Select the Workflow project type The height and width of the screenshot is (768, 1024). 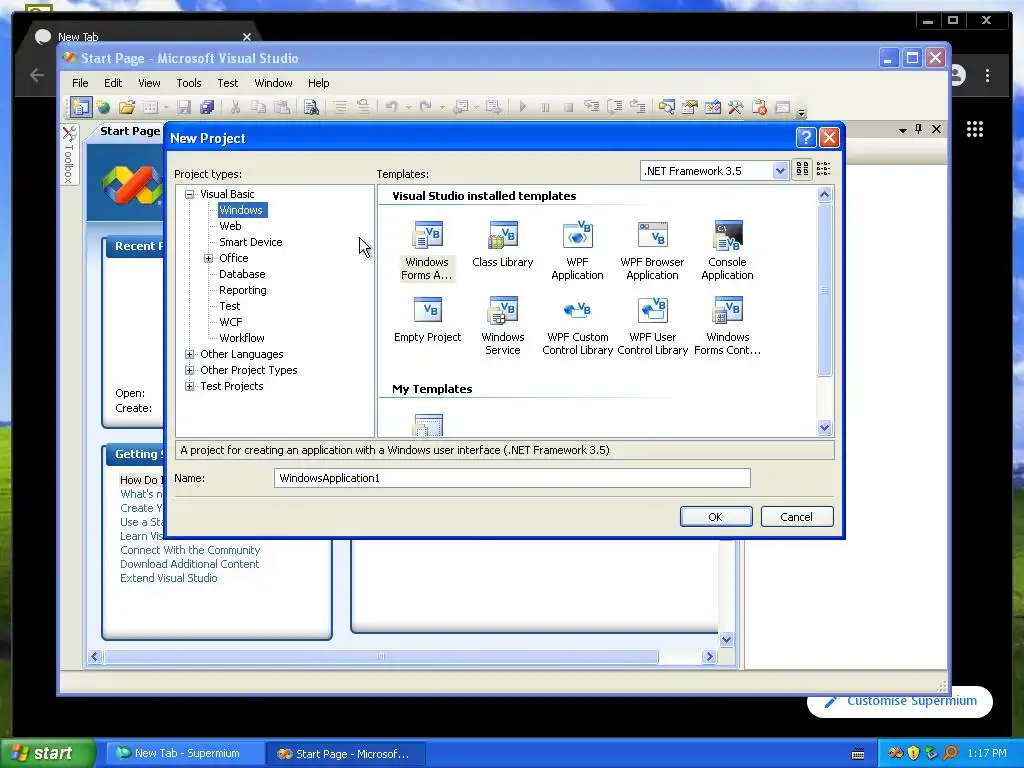tap(242, 338)
